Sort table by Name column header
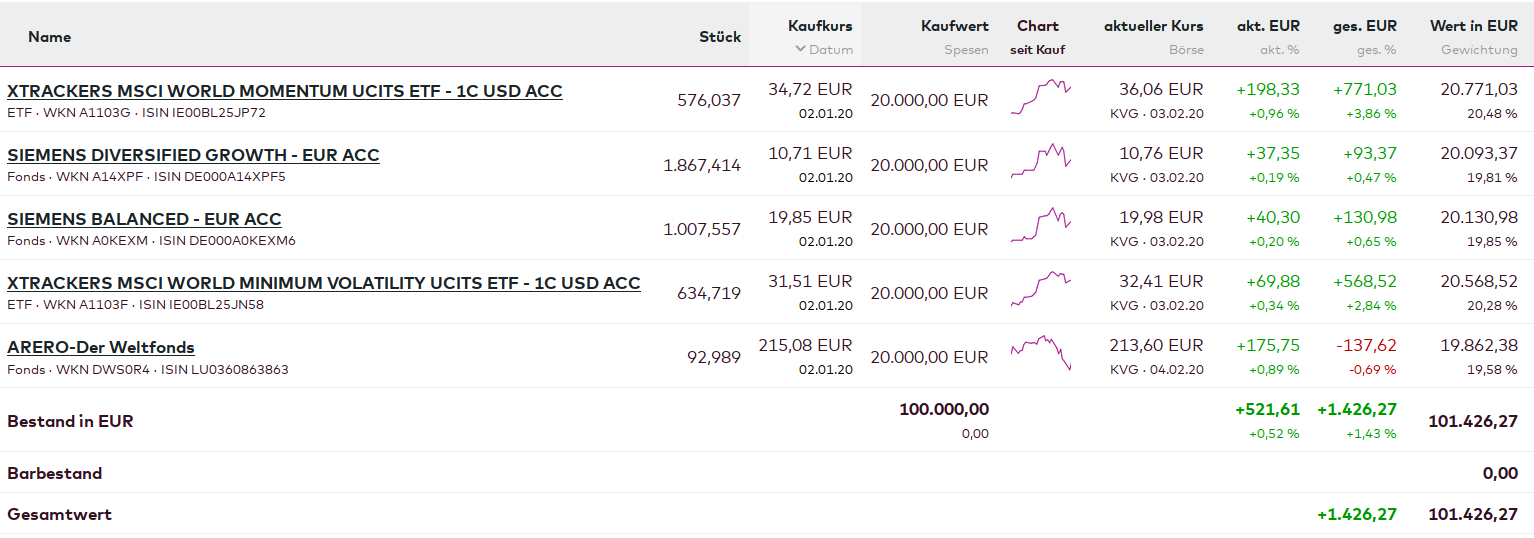Screen dimensions: 1534x538 (x=49, y=37)
